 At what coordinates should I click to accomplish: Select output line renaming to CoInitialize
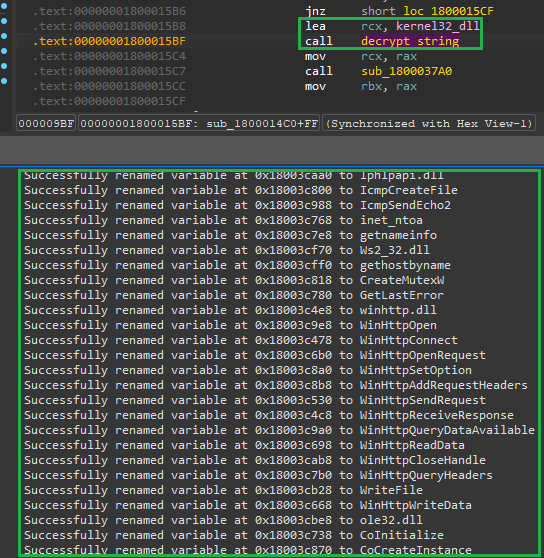234,535
